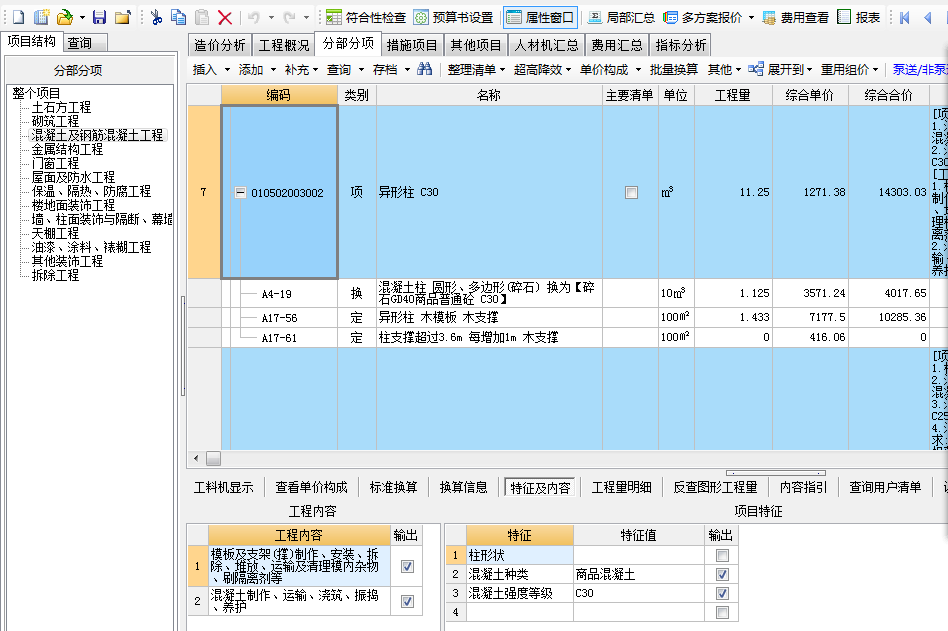Click the copy icon

click(x=178, y=17)
